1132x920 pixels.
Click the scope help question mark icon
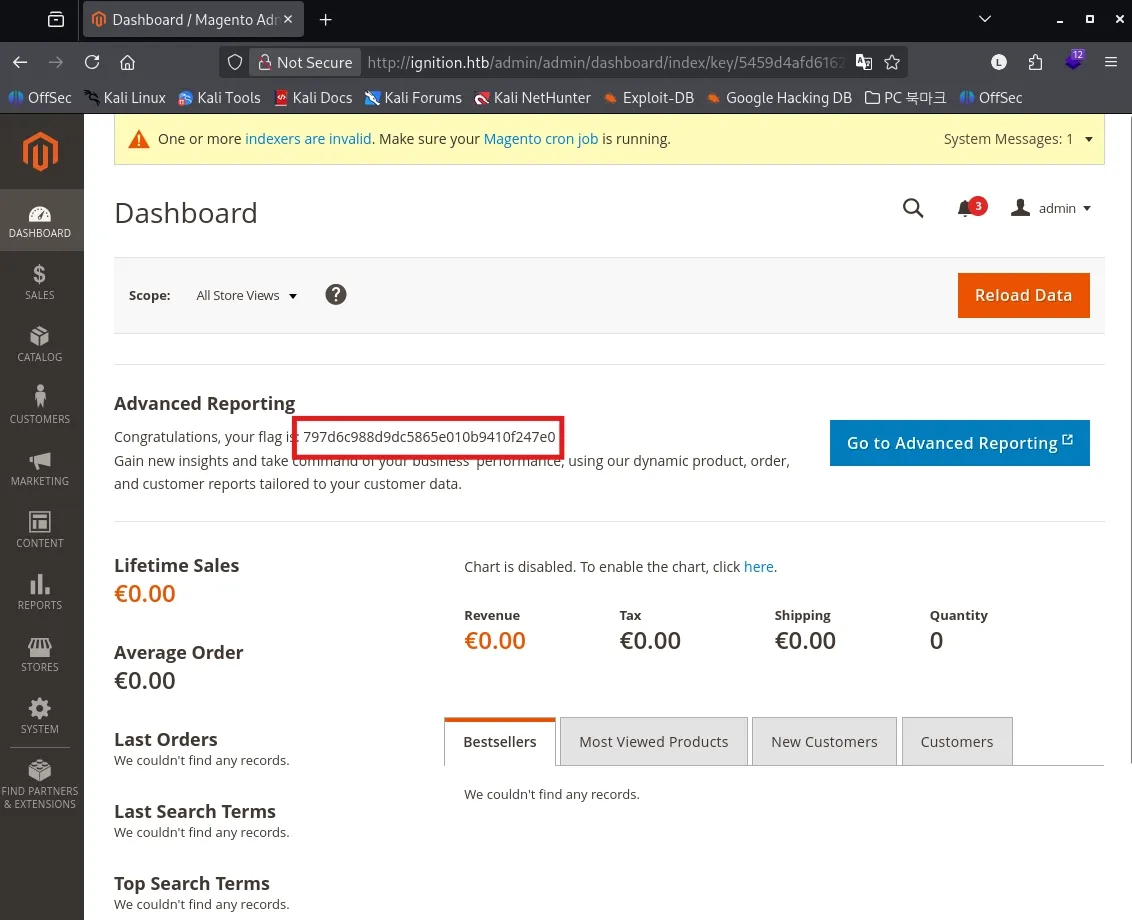pos(336,295)
